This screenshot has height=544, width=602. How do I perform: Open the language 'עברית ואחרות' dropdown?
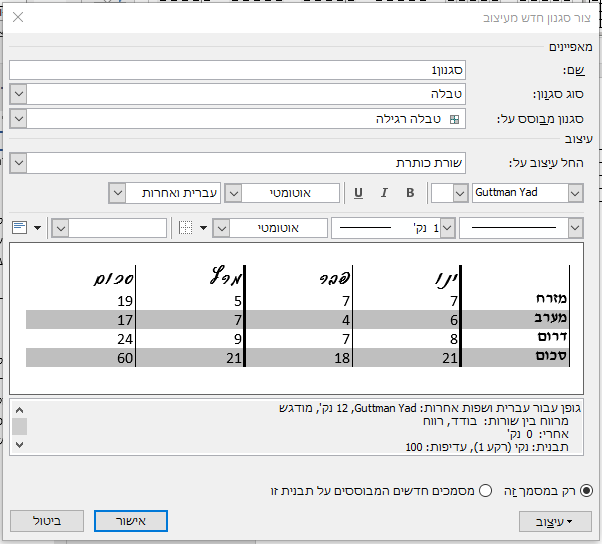click(x=117, y=193)
